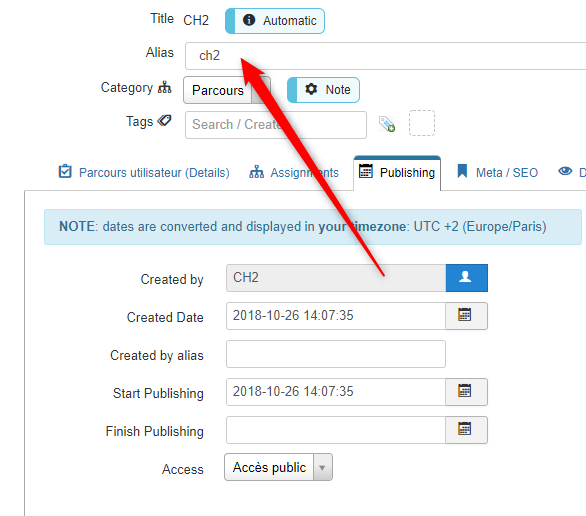This screenshot has height=516, width=586.
Task: Switch to Parcours utilisateur (Details) tab
Action: (x=144, y=172)
